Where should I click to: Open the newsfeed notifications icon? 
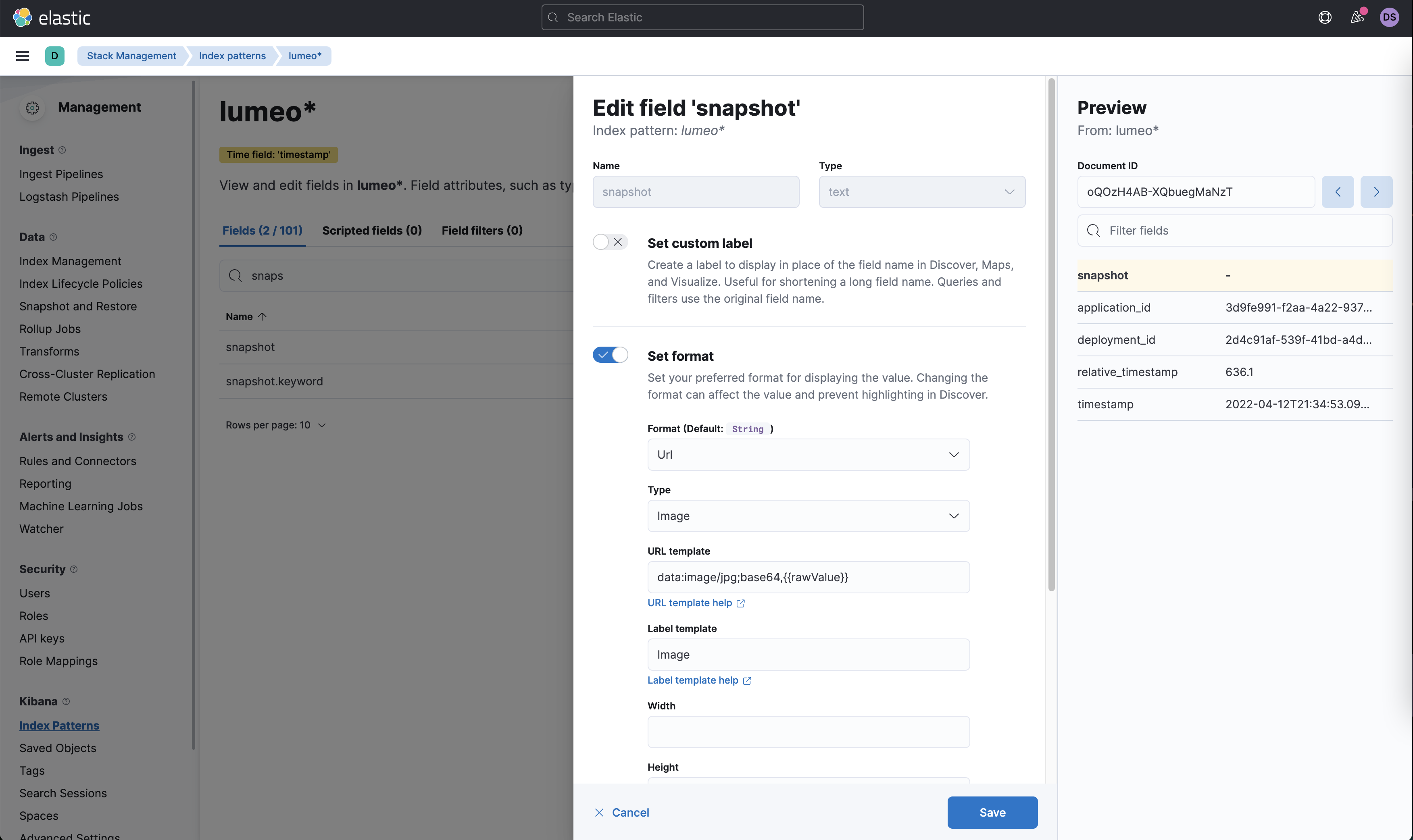coord(1357,18)
